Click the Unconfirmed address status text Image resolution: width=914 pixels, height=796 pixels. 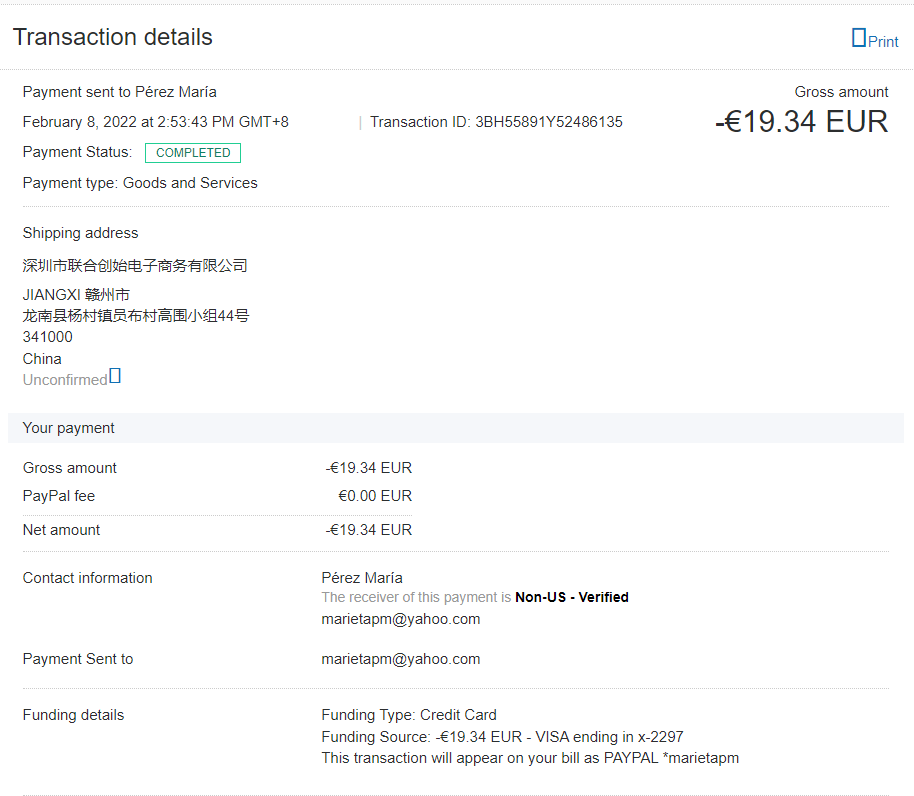(64, 380)
